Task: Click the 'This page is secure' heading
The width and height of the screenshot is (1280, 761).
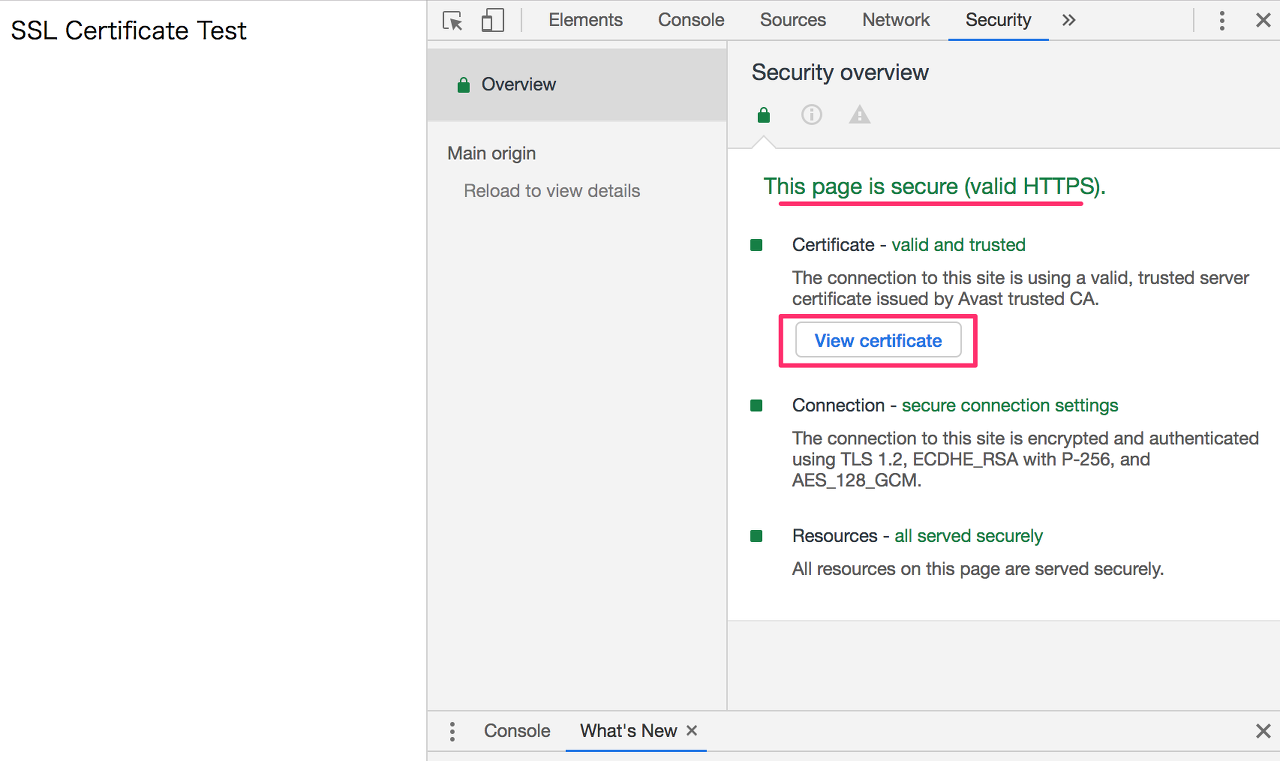Action: [x=935, y=186]
